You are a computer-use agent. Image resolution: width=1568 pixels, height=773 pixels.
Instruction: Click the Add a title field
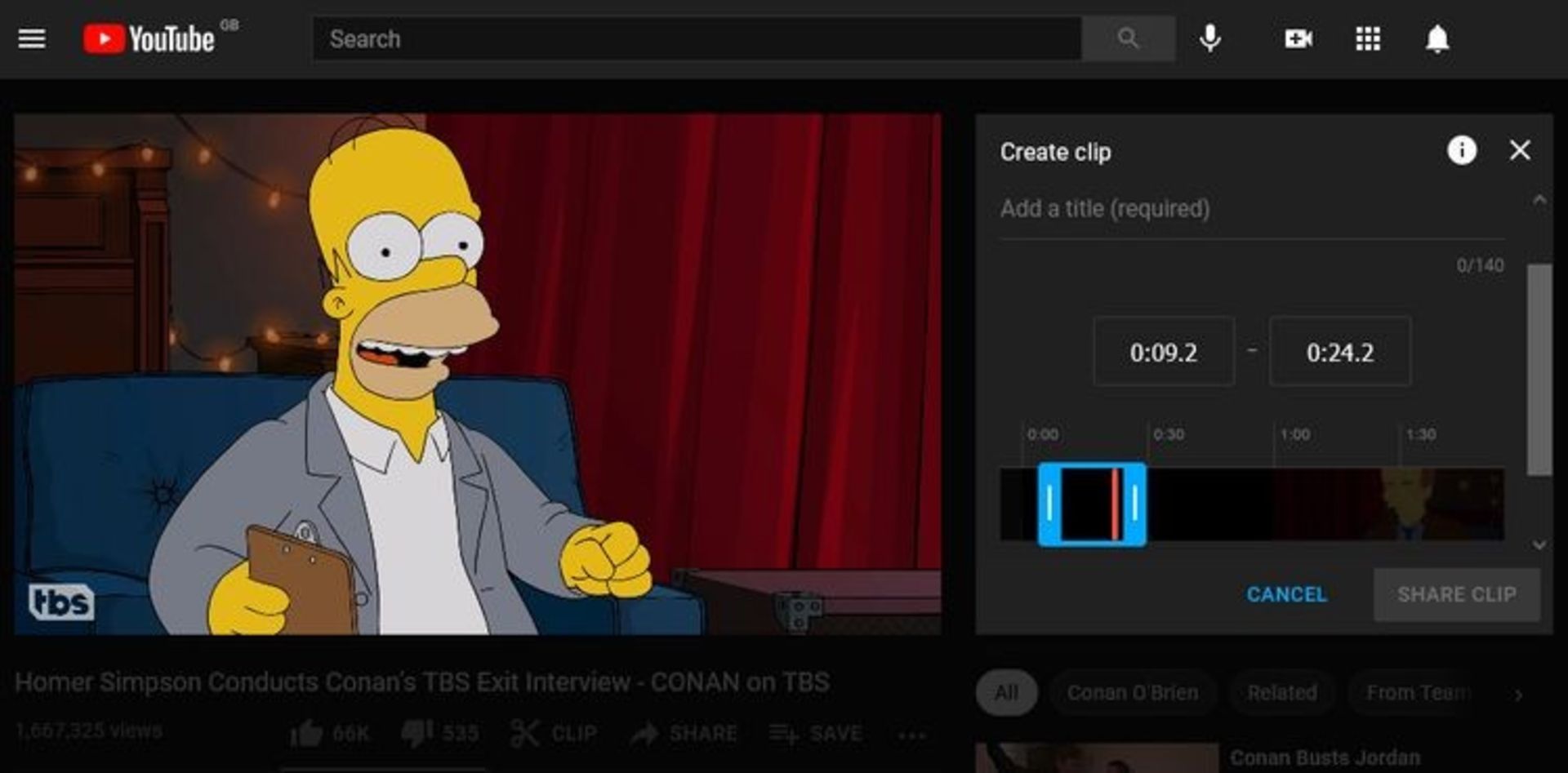pyautogui.click(x=1252, y=209)
